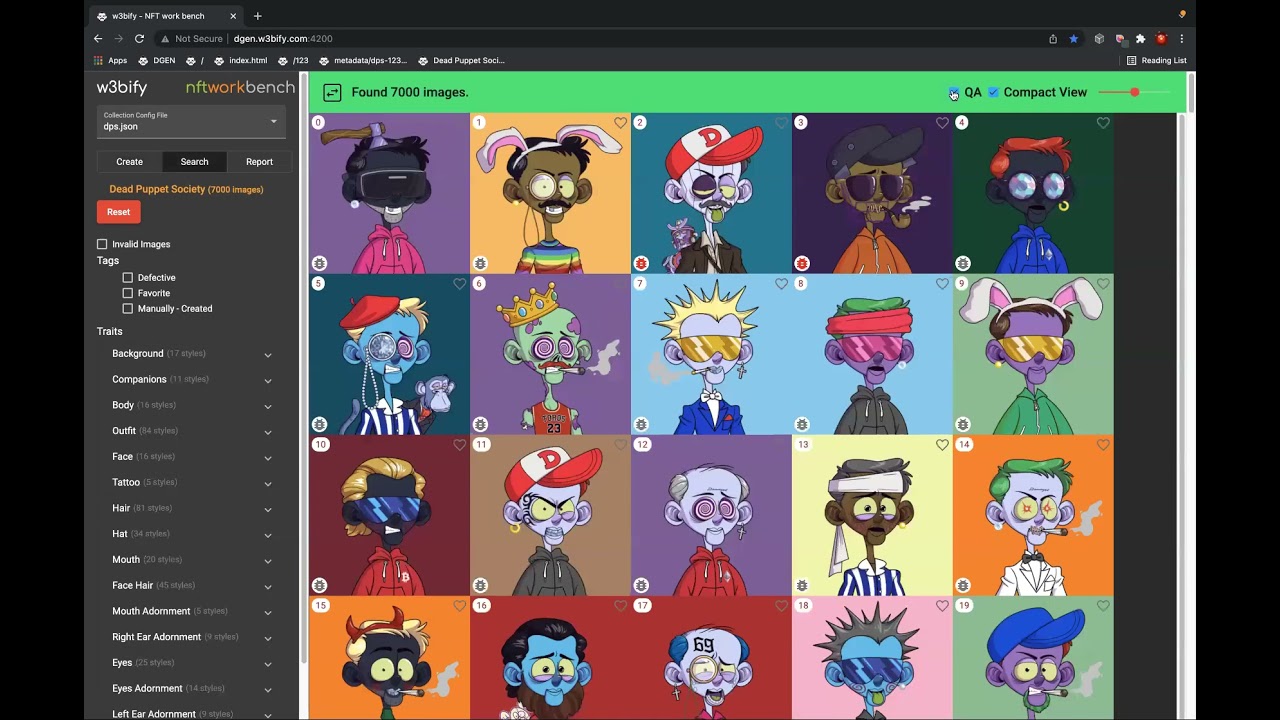Click the red bug icon on image 2
The width and height of the screenshot is (1280, 720).
tap(641, 264)
